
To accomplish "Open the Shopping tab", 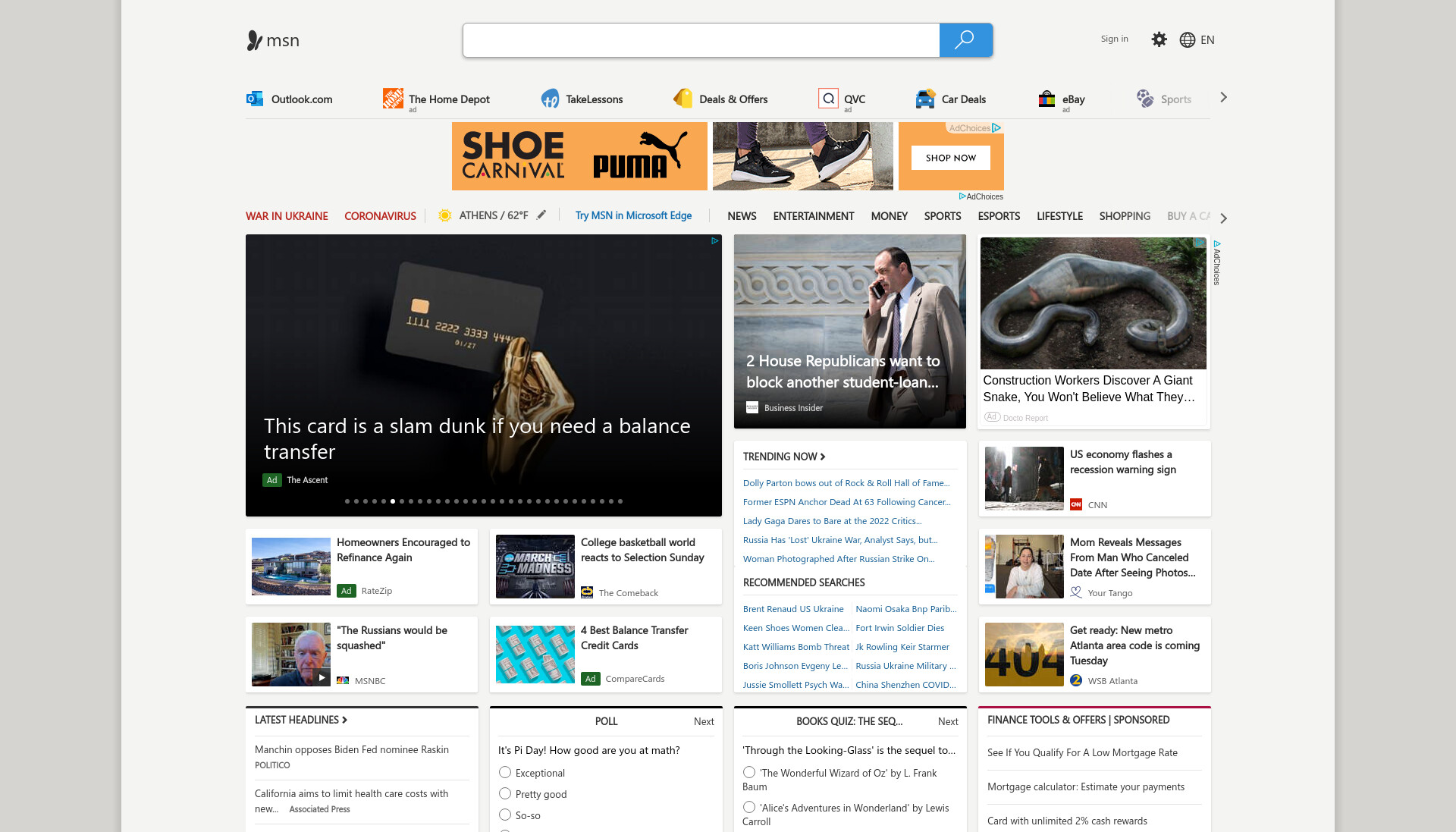I will [1125, 216].
